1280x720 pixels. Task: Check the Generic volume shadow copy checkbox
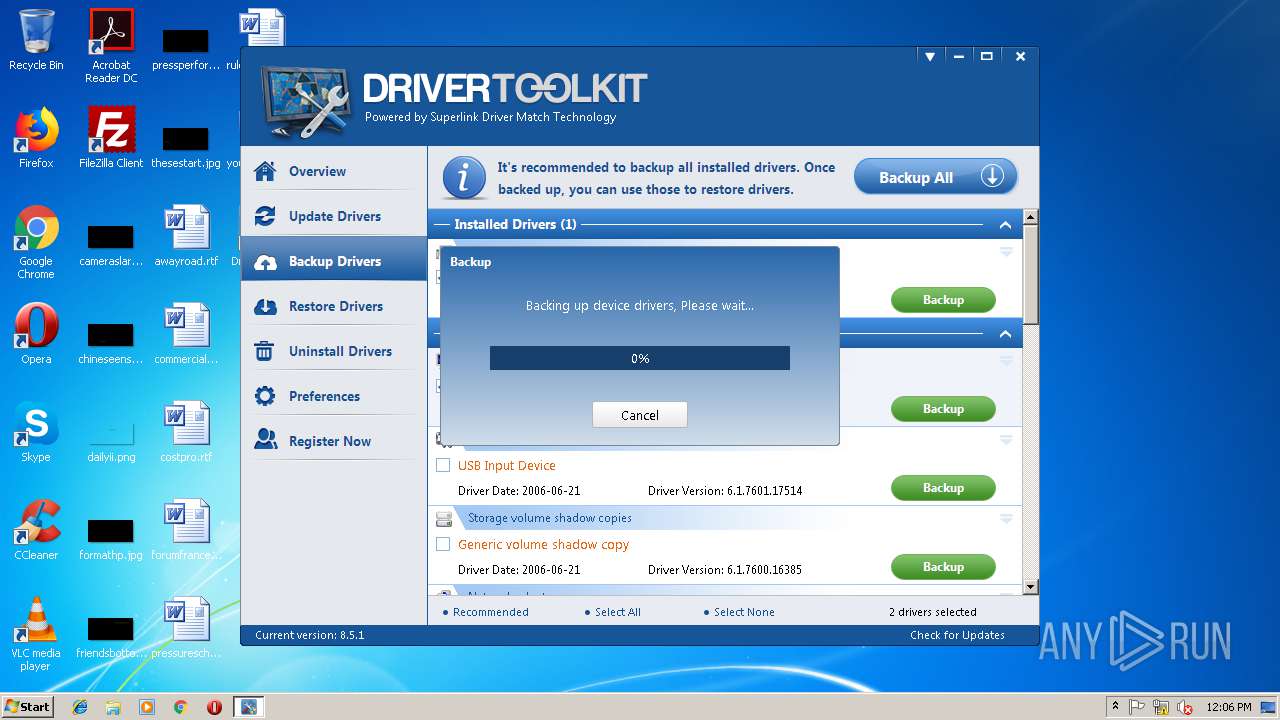(x=443, y=544)
